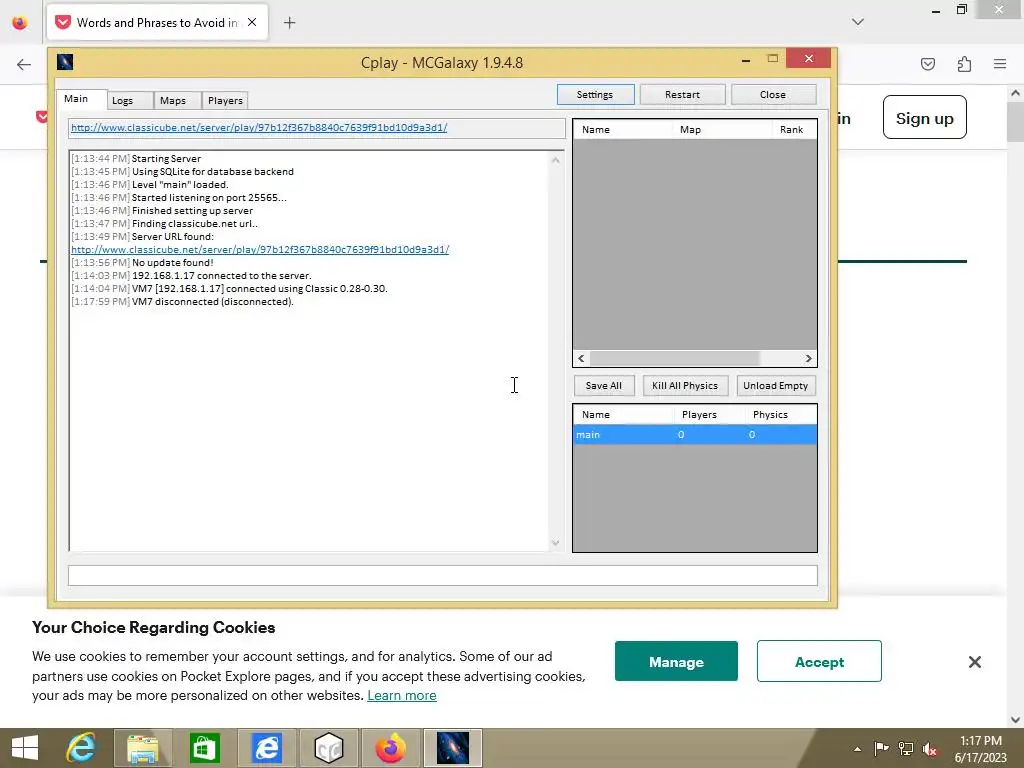Dismiss the cookie banner with the X
The height and width of the screenshot is (768, 1024).
974,662
